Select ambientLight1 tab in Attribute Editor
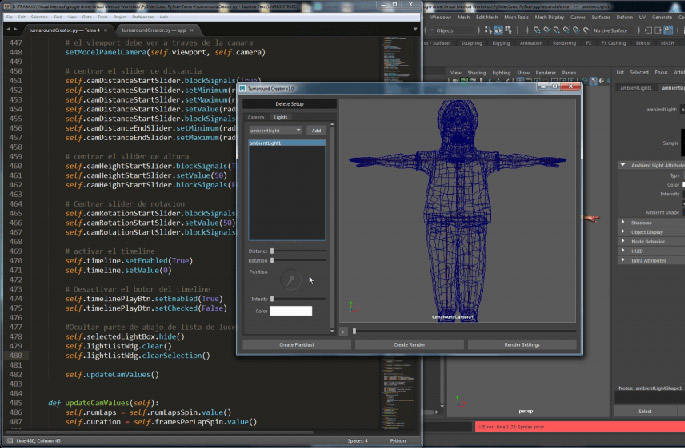This screenshot has height=448, width=685. 636,88
